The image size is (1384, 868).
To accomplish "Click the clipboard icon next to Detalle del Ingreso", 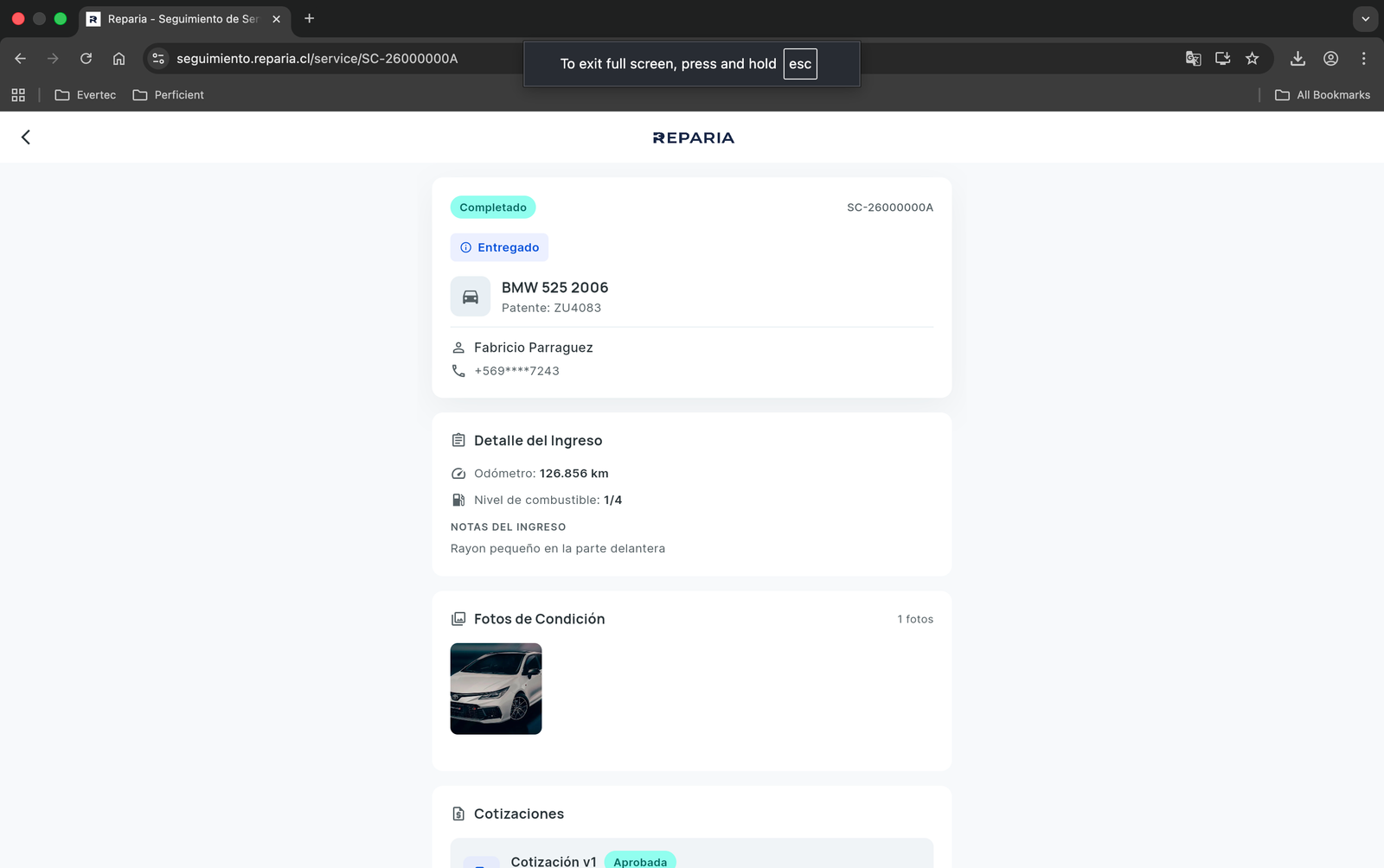I will pyautogui.click(x=458, y=439).
